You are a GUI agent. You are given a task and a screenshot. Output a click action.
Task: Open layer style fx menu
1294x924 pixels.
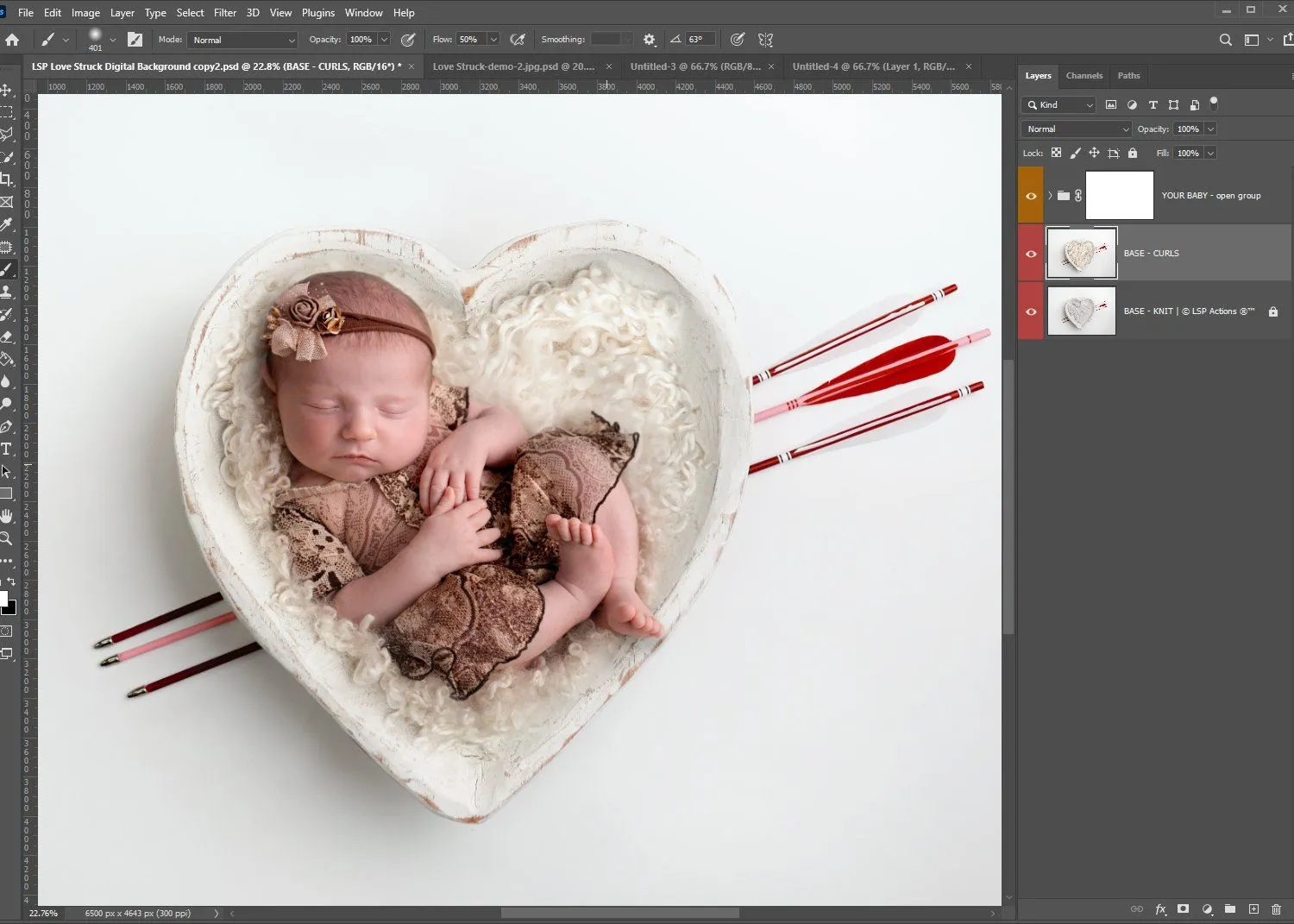[1160, 908]
